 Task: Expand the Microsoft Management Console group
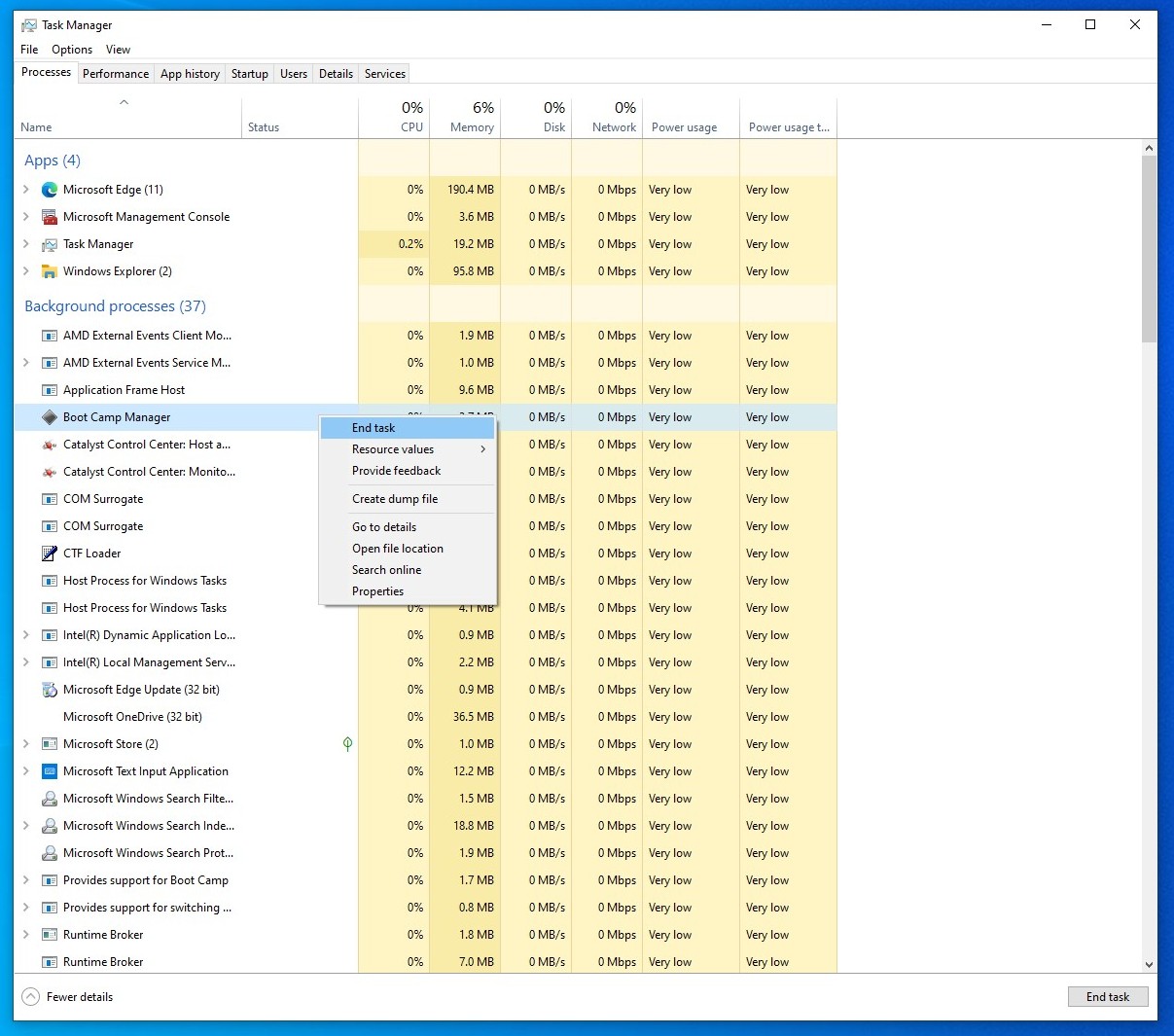(x=26, y=217)
